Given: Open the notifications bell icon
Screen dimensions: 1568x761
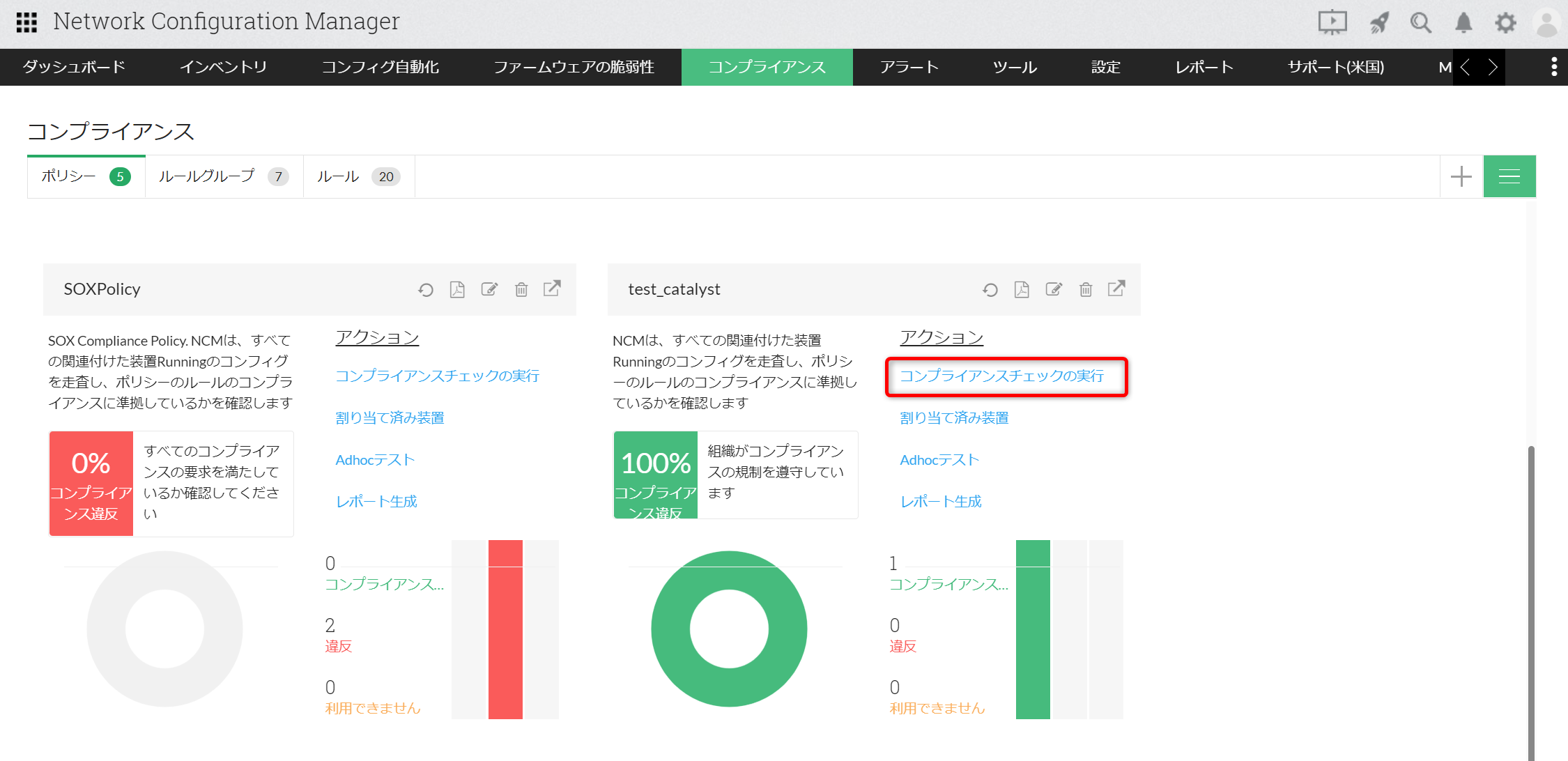Looking at the screenshot, I should [1463, 23].
